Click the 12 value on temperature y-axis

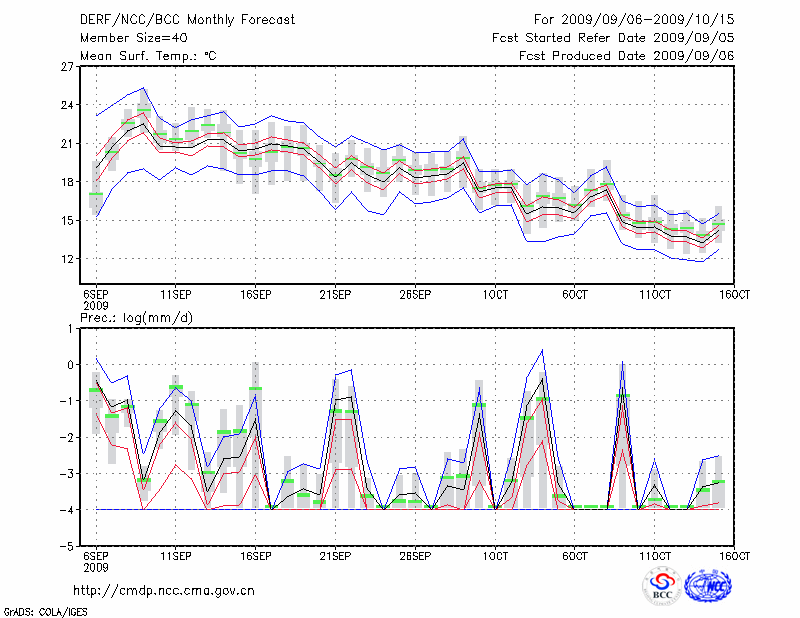pos(68,258)
